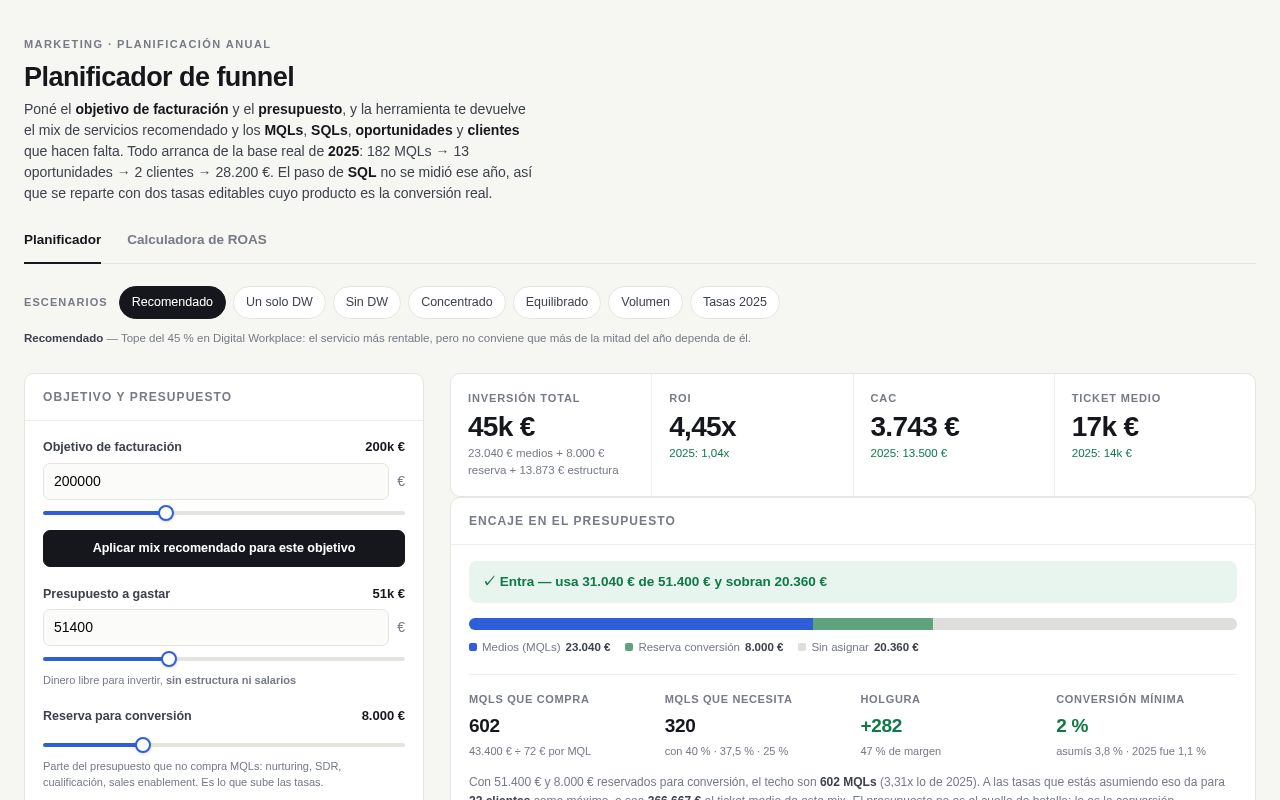Click the MQLs que necesita value 320
The height and width of the screenshot is (800, 1280).
(x=680, y=726)
